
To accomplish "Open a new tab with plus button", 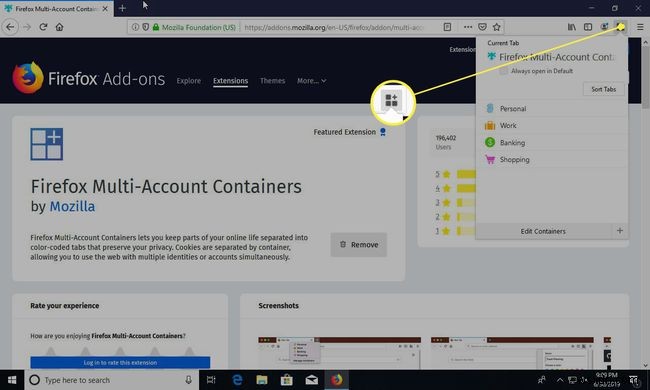I will click(x=122, y=8).
